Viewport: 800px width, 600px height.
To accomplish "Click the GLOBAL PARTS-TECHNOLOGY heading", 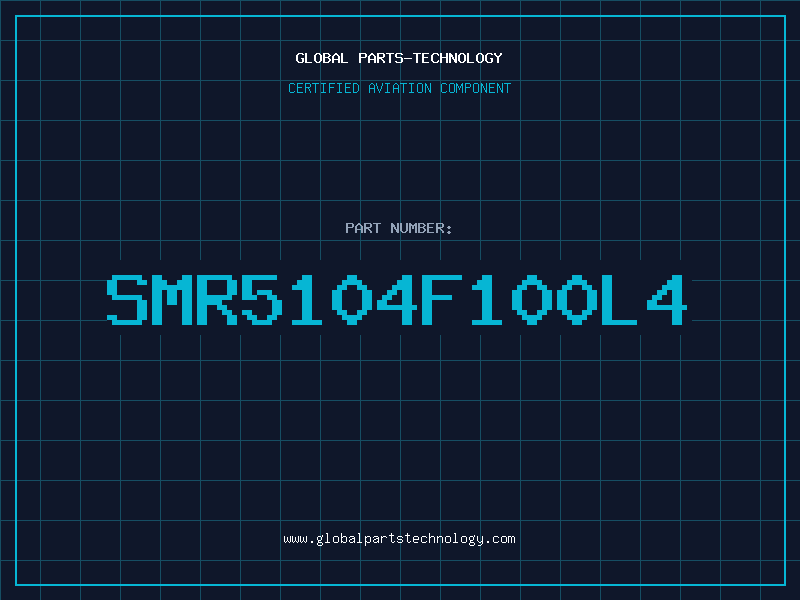I will (399, 58).
